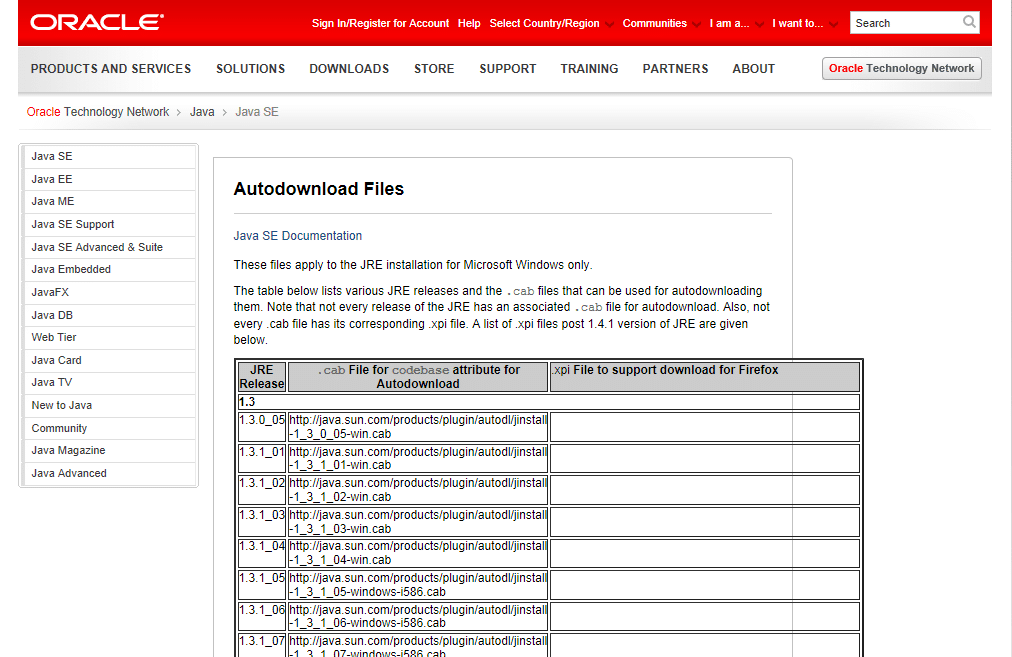Open Java DB sidebar link

109,315
